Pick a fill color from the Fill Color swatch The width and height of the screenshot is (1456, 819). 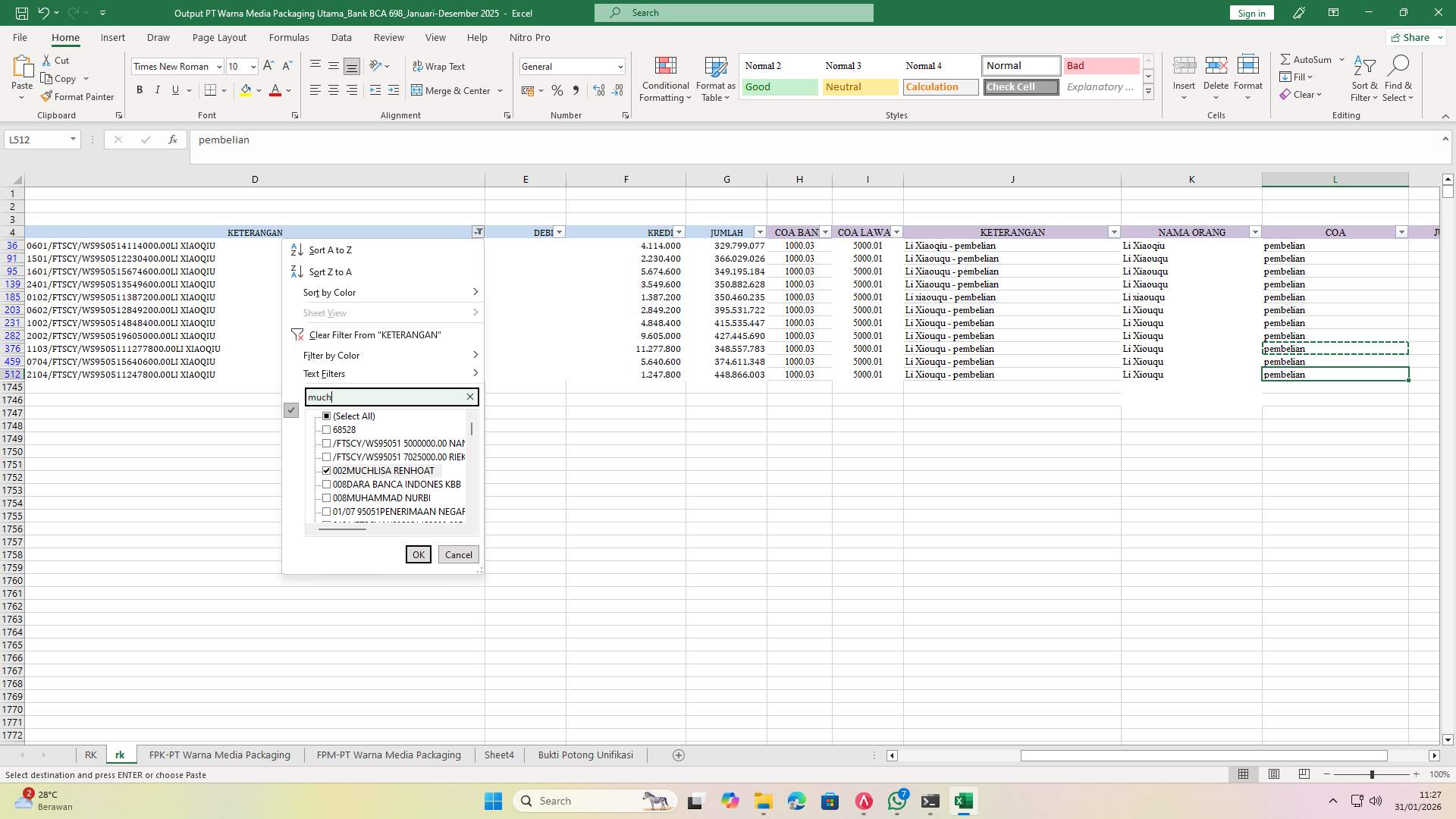click(x=246, y=90)
